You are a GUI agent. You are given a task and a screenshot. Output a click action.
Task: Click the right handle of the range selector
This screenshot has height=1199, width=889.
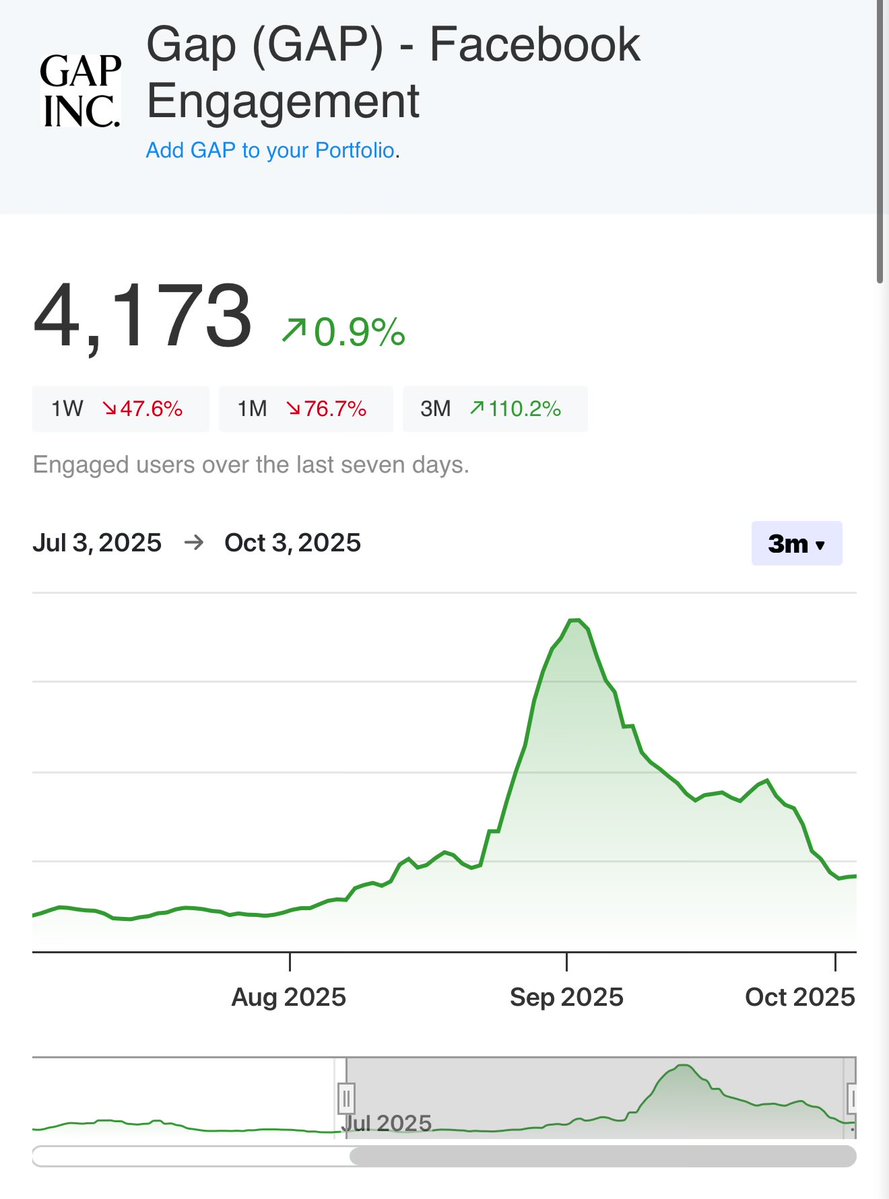[x=852, y=1100]
